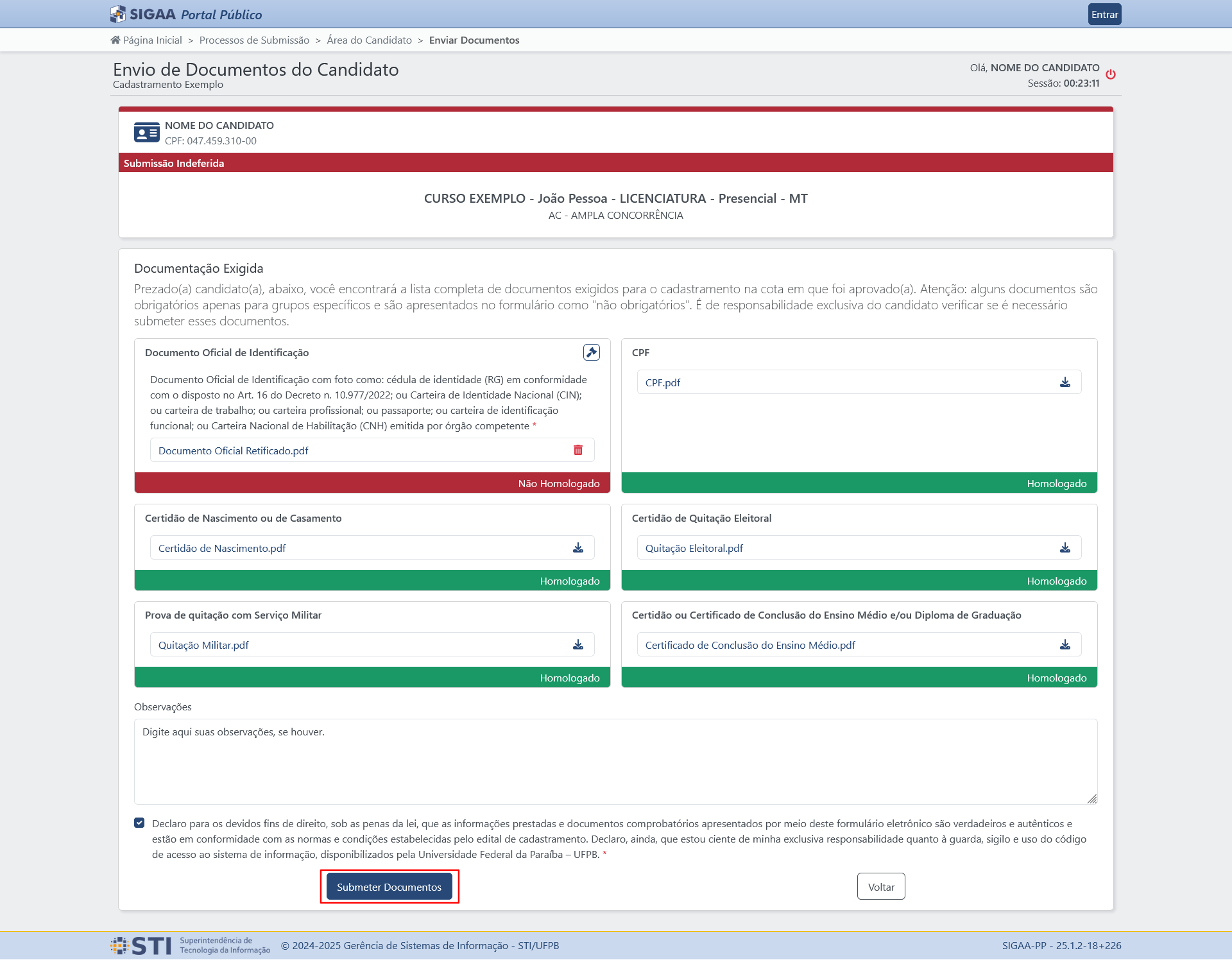This screenshot has width=1232, height=960.
Task: Click Prova de quitação com Serviço Militar title
Action: tap(233, 615)
